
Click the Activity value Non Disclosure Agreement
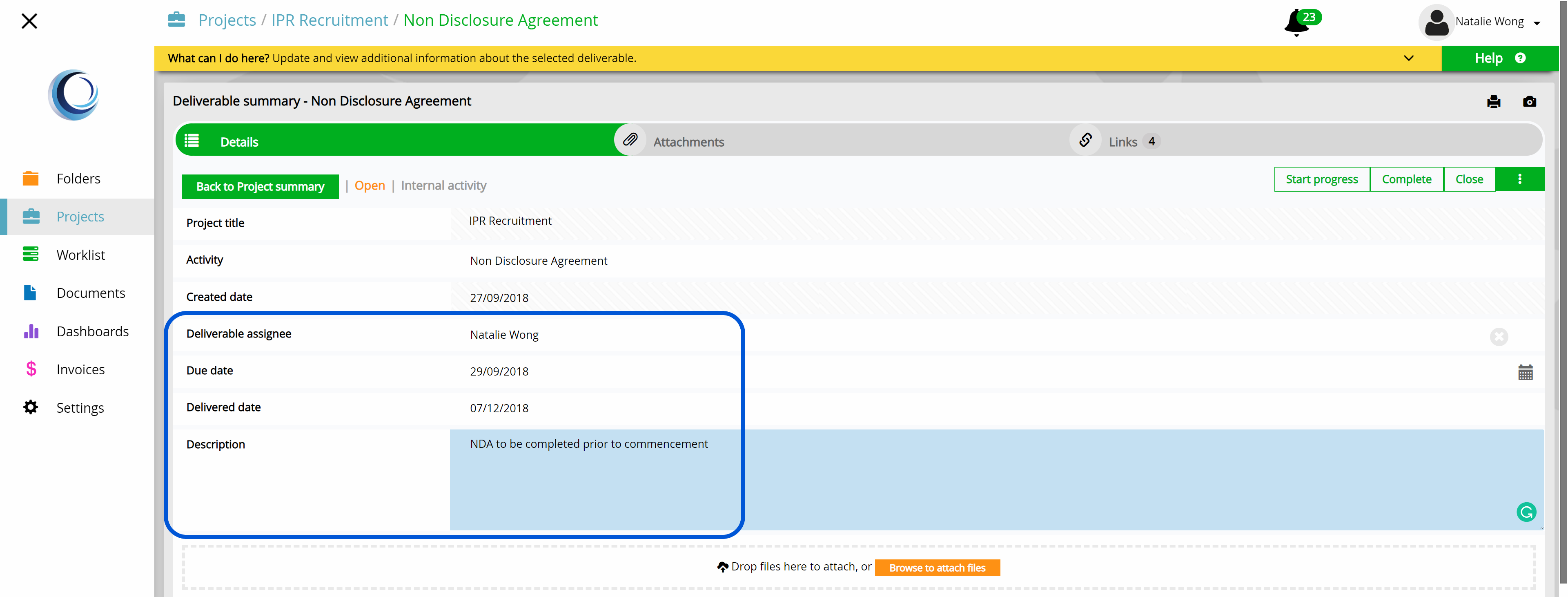[539, 261]
